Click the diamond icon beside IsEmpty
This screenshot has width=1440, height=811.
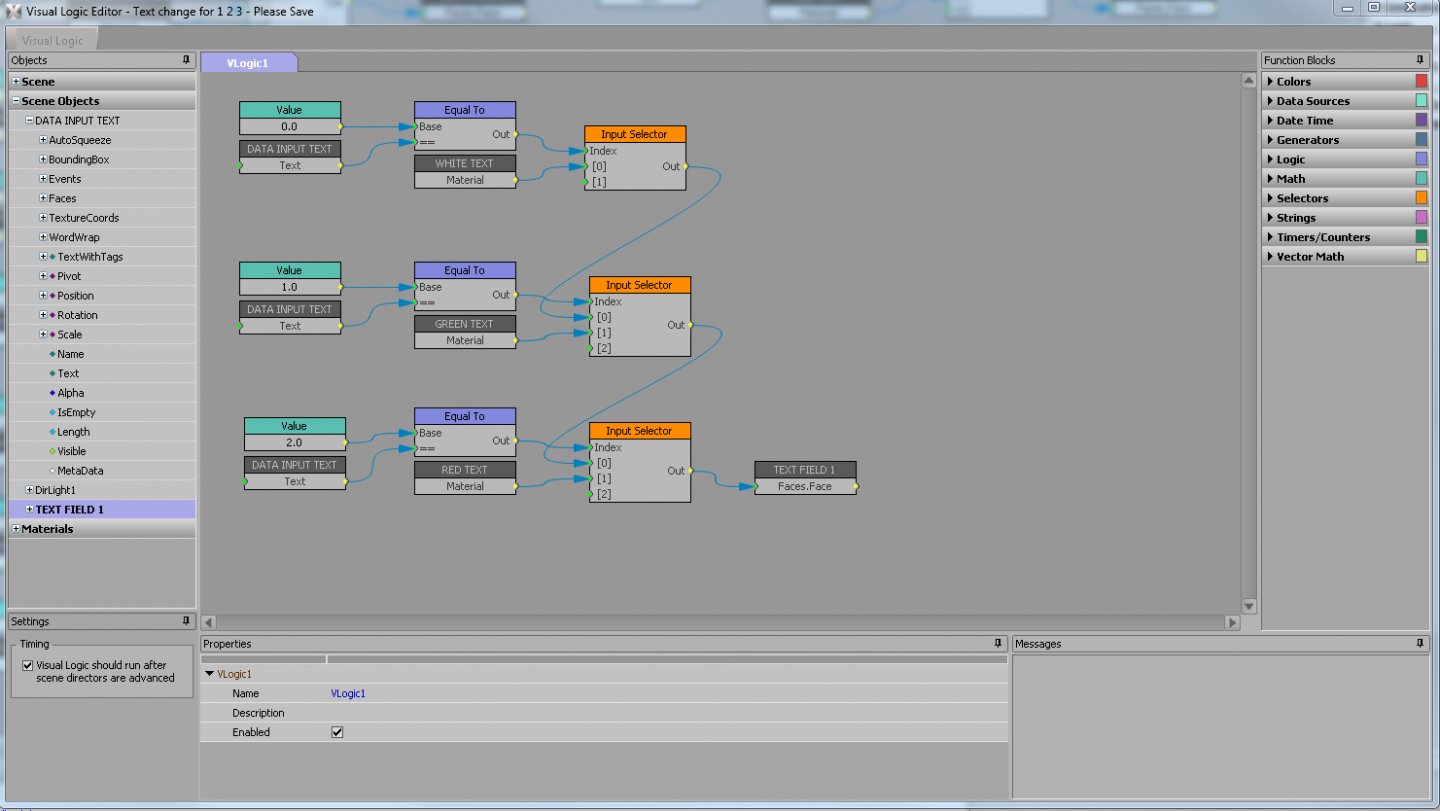pyautogui.click(x=52, y=412)
